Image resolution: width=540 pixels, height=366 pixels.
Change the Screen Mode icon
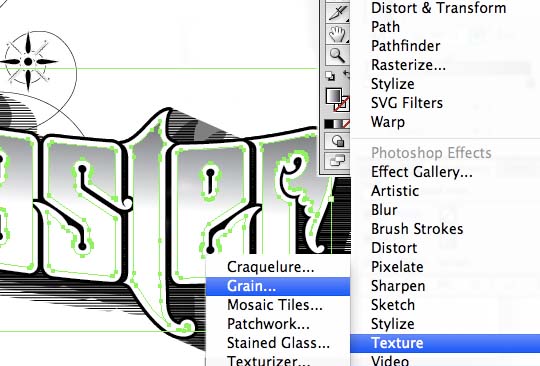click(x=338, y=160)
